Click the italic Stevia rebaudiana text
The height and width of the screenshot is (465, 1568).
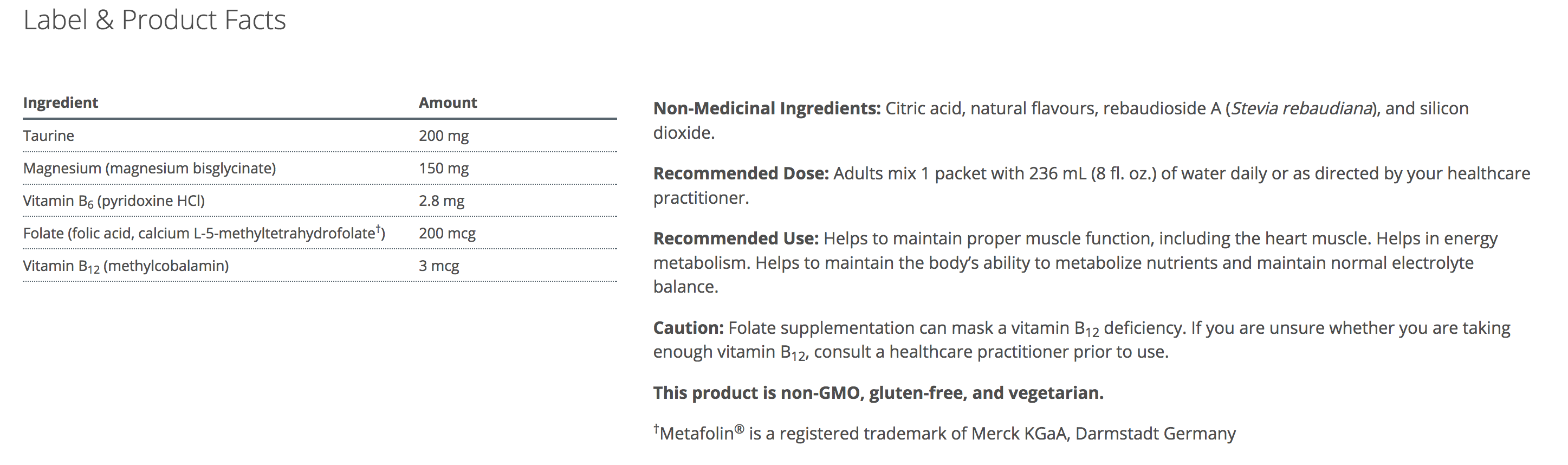pyautogui.click(x=1301, y=109)
